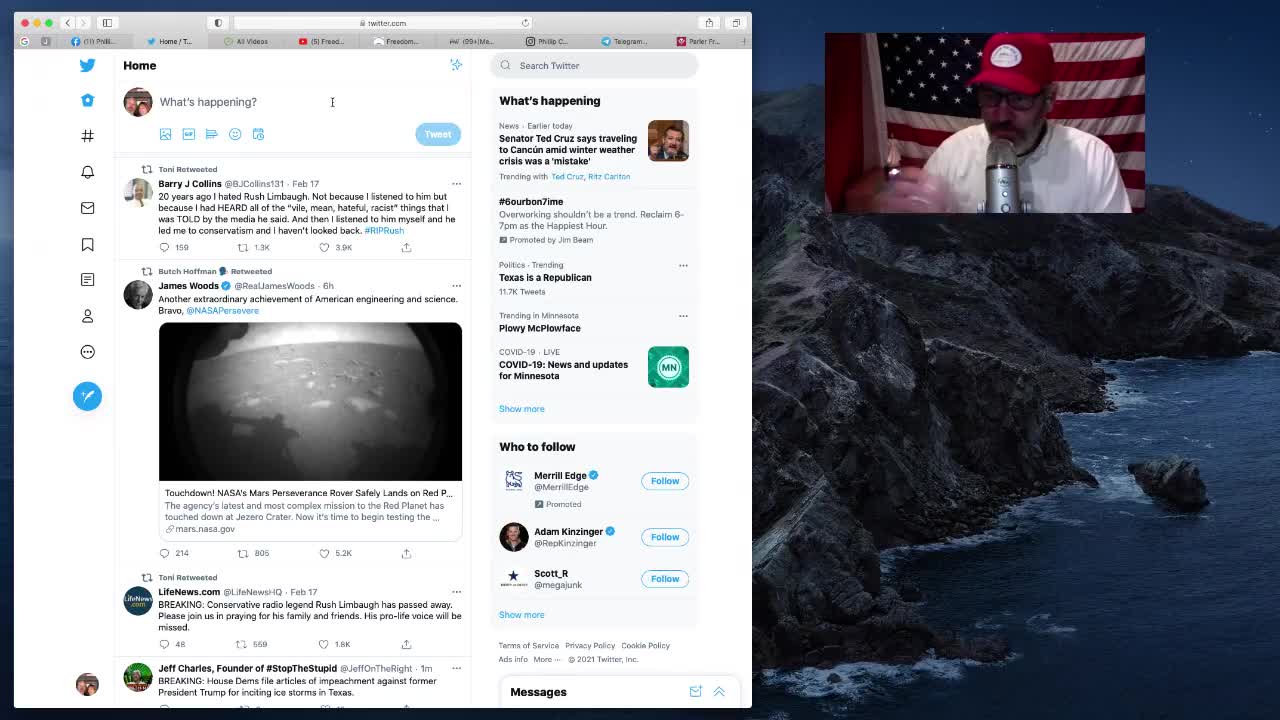Open options menu on LifeNews.com tweet
The image size is (1280, 720).
click(x=456, y=592)
